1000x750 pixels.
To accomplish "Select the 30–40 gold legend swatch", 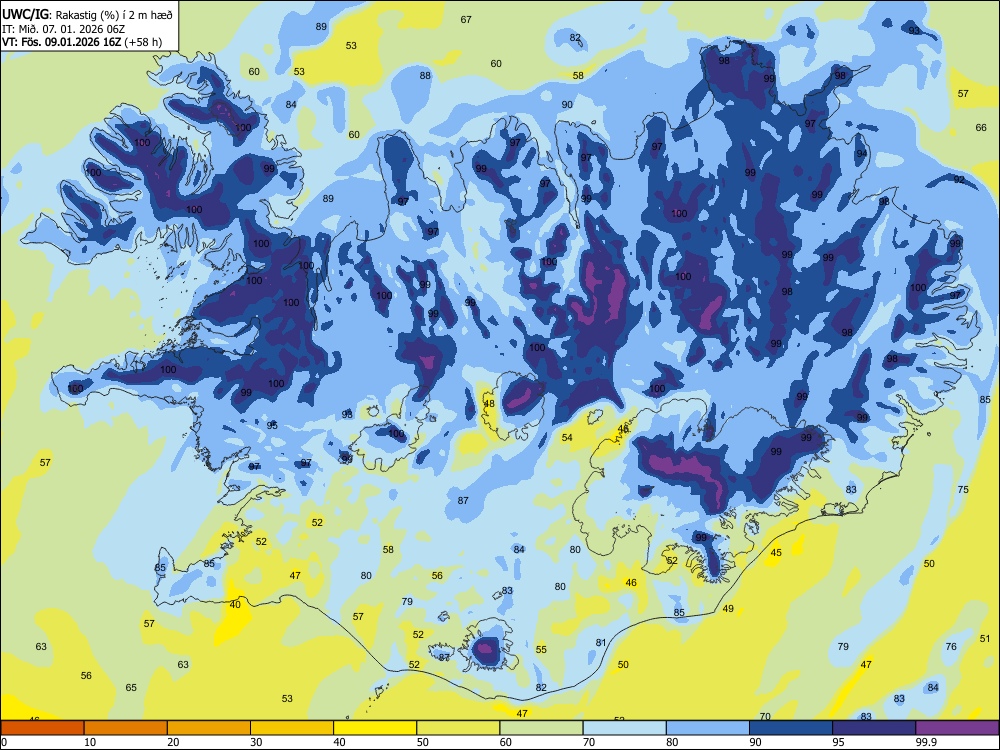I will (x=292, y=728).
